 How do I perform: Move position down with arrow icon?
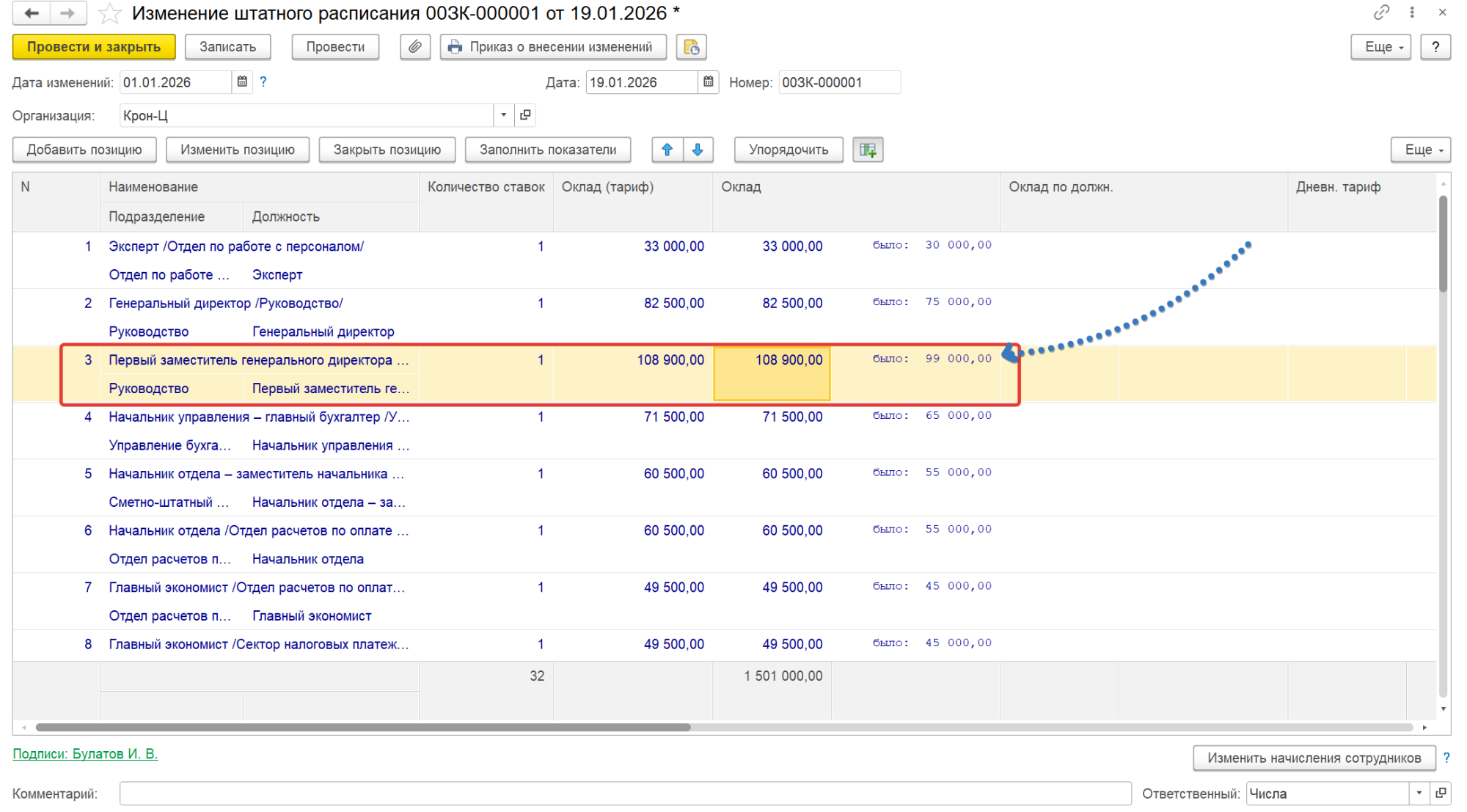[698, 150]
